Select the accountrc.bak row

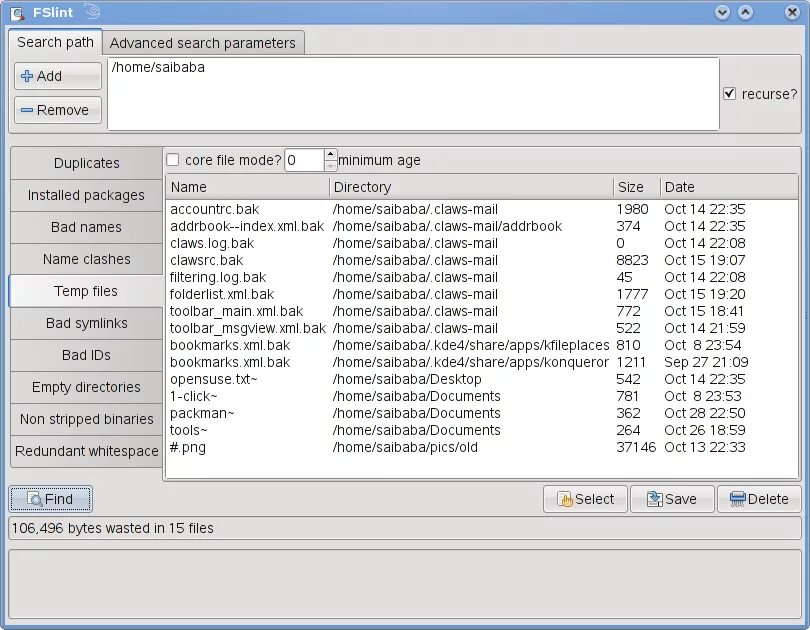tap(481, 209)
